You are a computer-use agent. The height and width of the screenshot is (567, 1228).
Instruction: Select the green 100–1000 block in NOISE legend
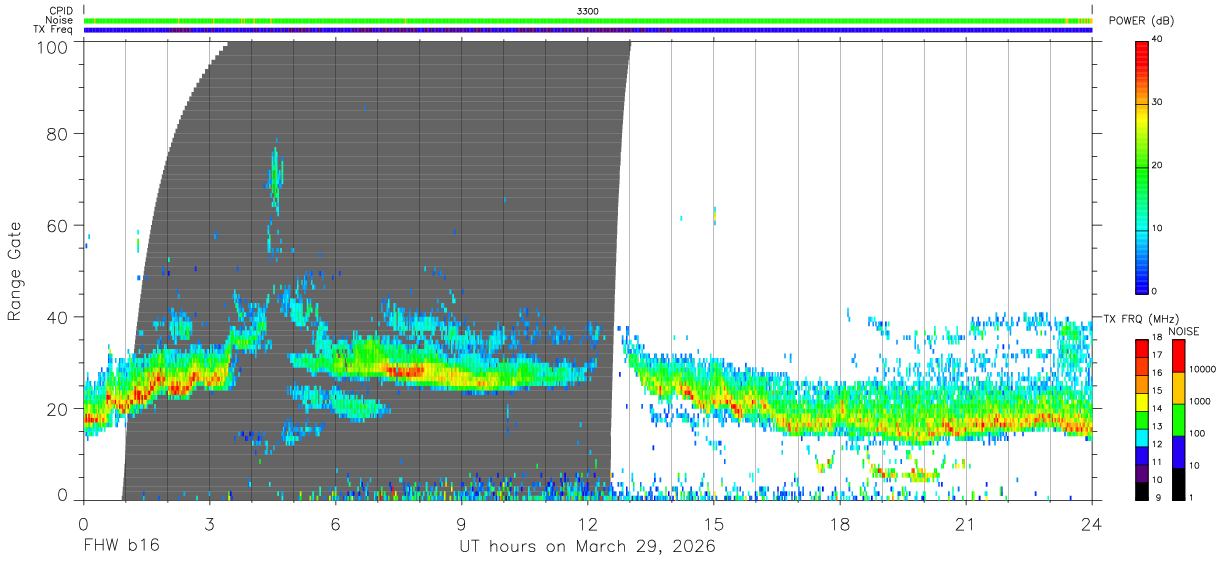click(1179, 419)
